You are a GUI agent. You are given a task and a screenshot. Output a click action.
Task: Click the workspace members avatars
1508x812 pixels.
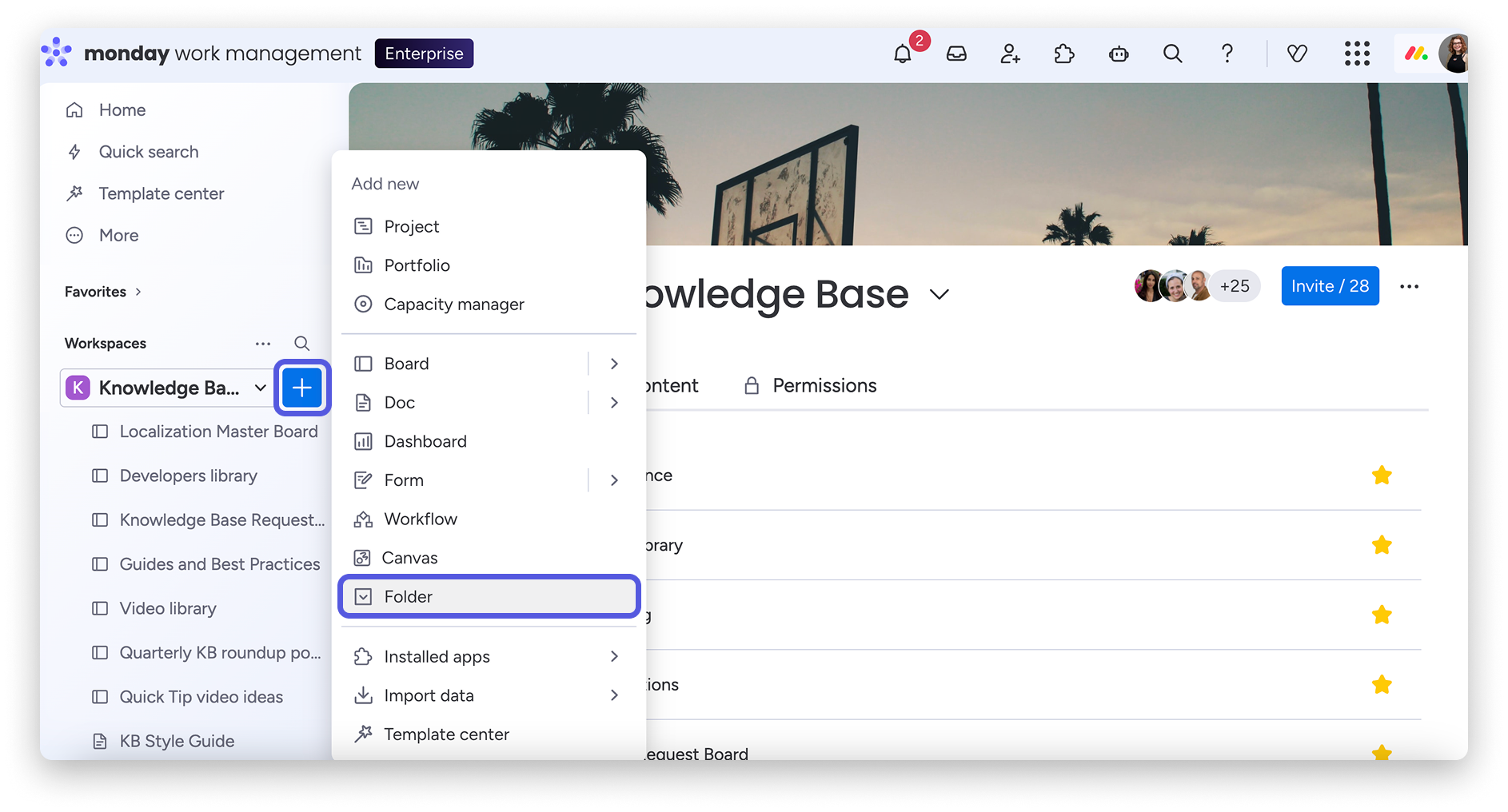coord(1174,286)
